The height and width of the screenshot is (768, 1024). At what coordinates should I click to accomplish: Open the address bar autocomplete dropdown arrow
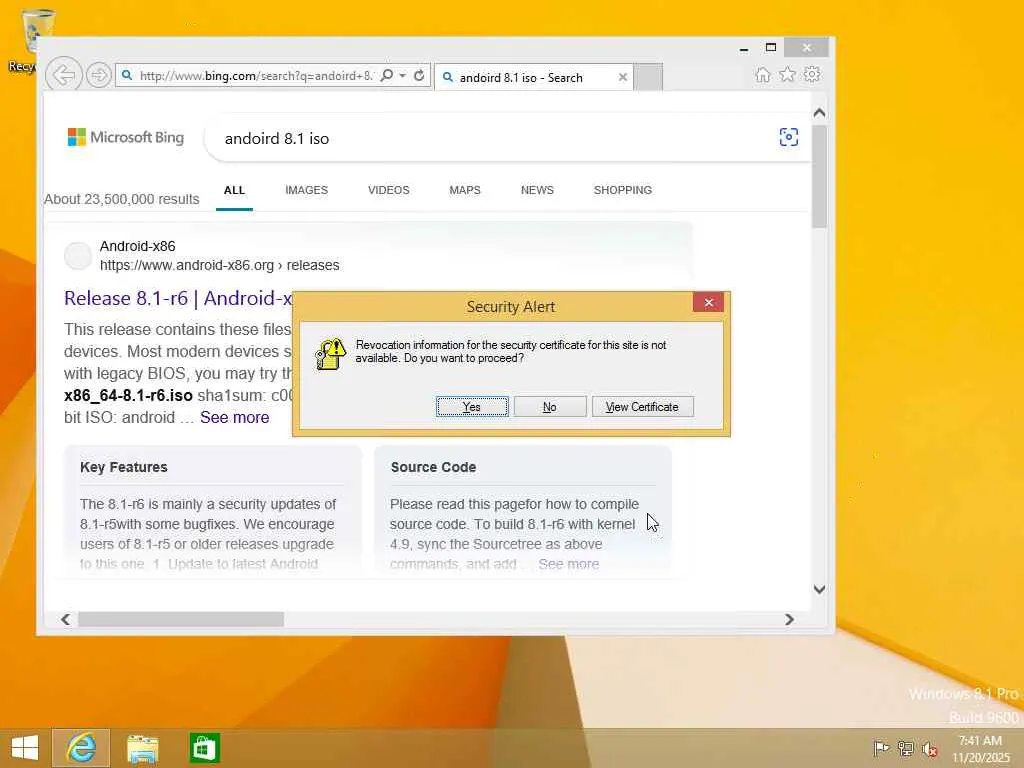[403, 75]
